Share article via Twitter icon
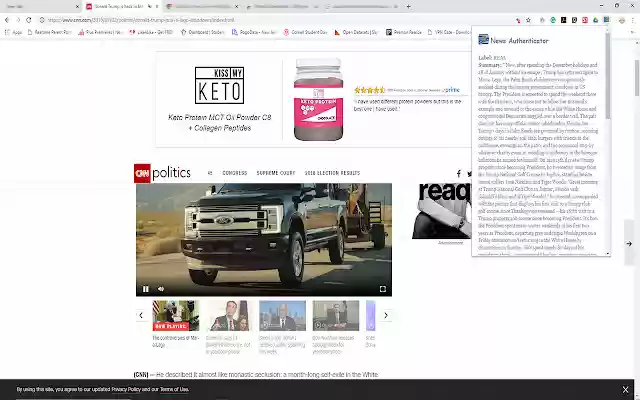This screenshot has width=640, height=400. coord(469,173)
